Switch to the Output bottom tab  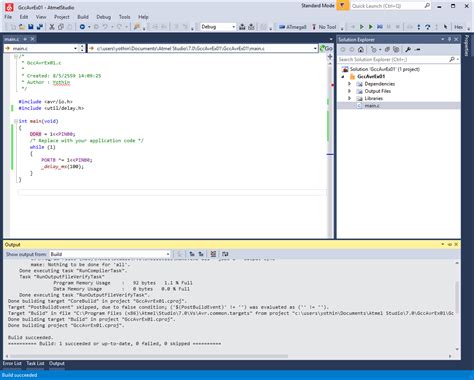tap(57, 363)
